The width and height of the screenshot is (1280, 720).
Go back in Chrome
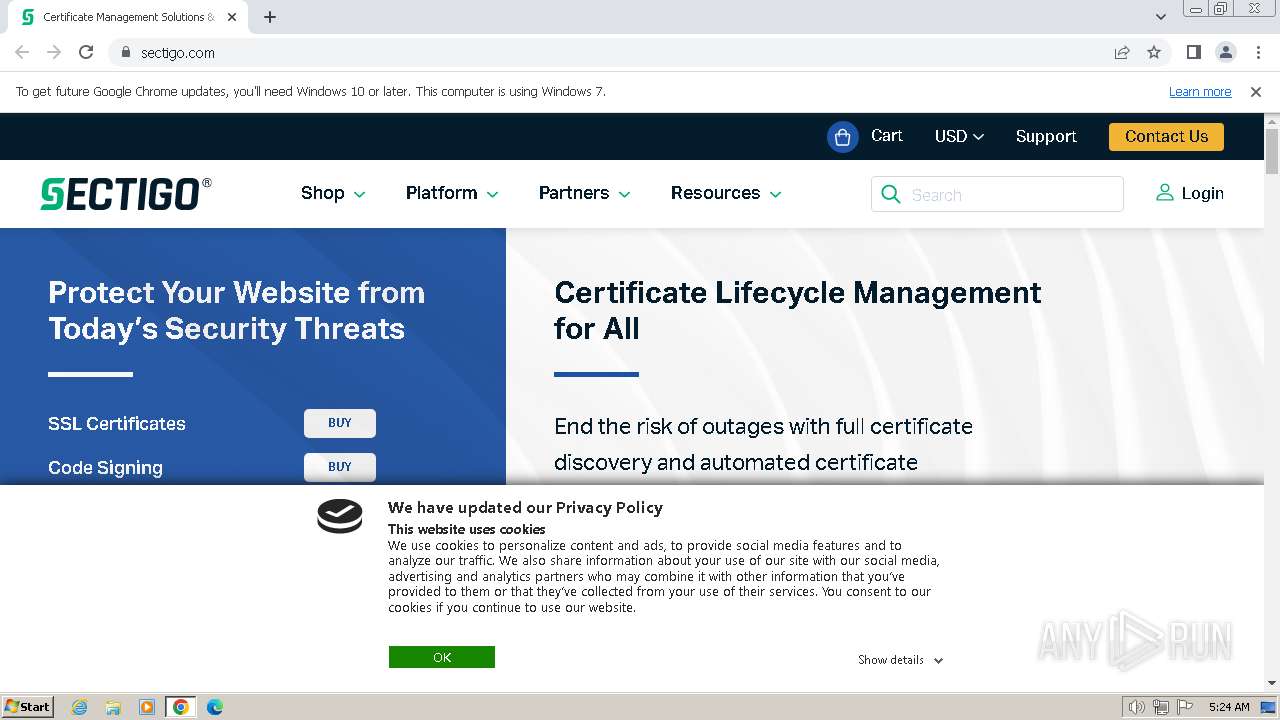22,52
